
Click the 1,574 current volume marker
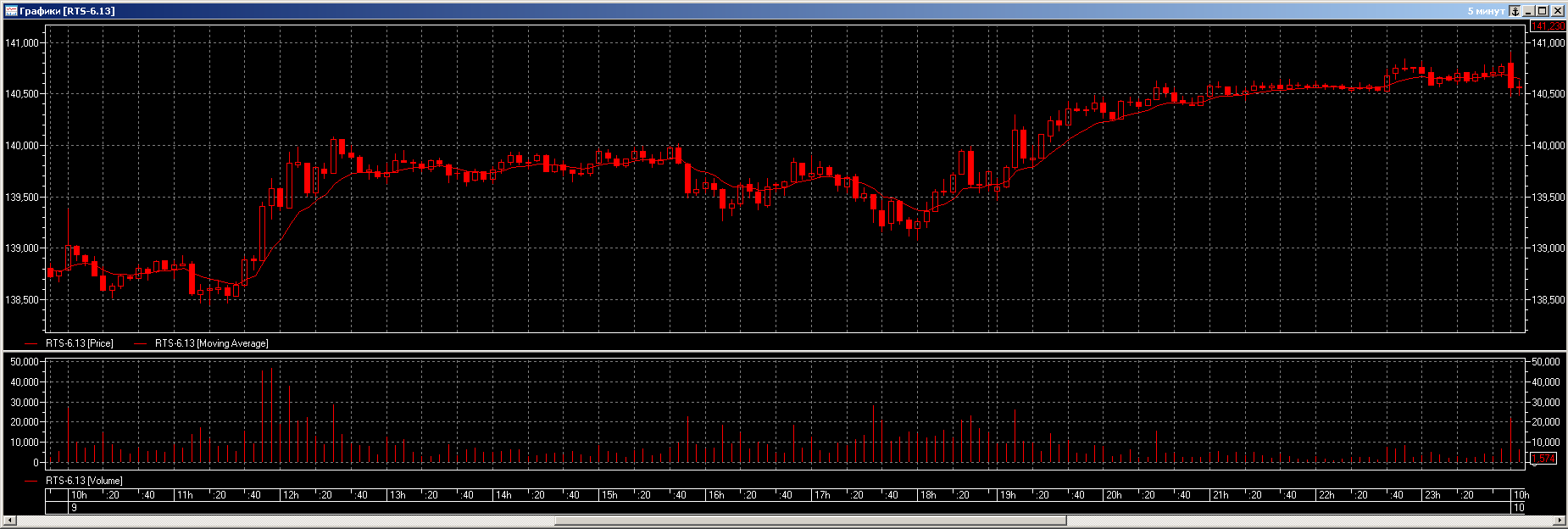1544,459
